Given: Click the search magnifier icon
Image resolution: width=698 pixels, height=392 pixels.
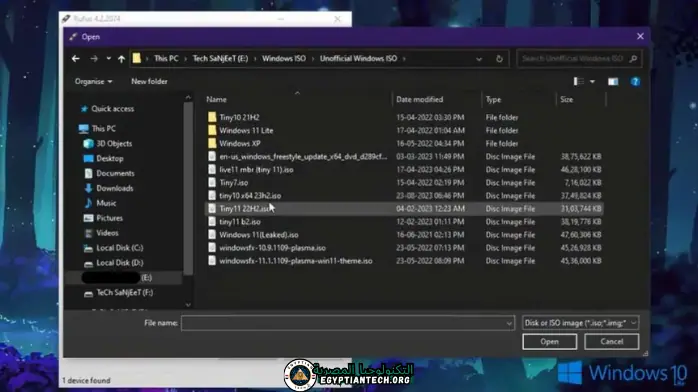Looking at the screenshot, I should click(x=633, y=59).
